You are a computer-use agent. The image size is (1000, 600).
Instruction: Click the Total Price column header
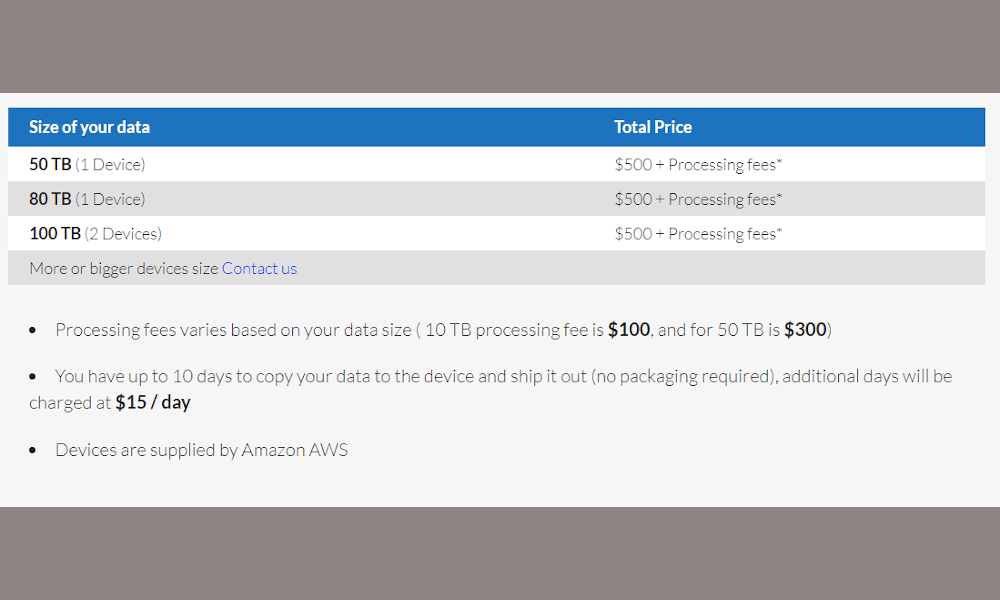click(x=652, y=127)
